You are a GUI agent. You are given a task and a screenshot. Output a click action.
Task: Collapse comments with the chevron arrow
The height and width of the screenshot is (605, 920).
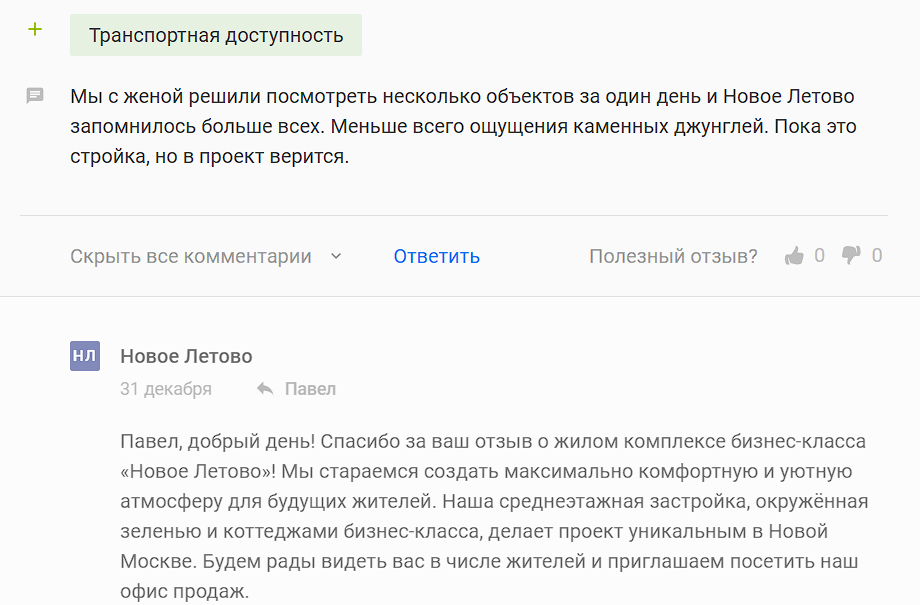pos(337,256)
